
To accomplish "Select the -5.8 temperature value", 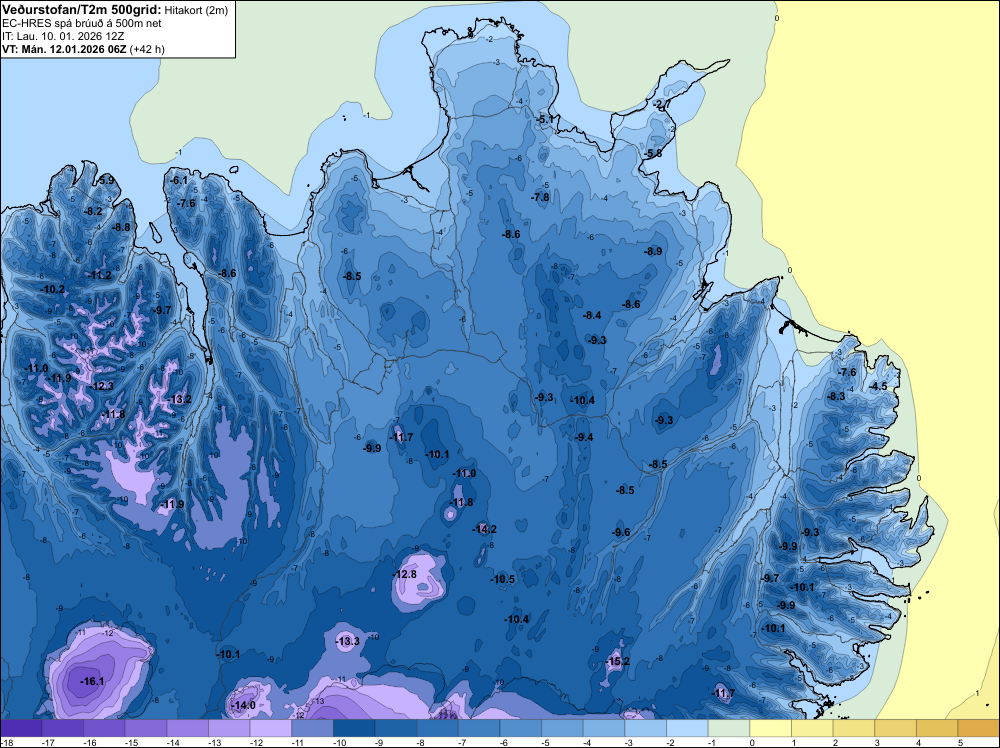I will click(653, 153).
